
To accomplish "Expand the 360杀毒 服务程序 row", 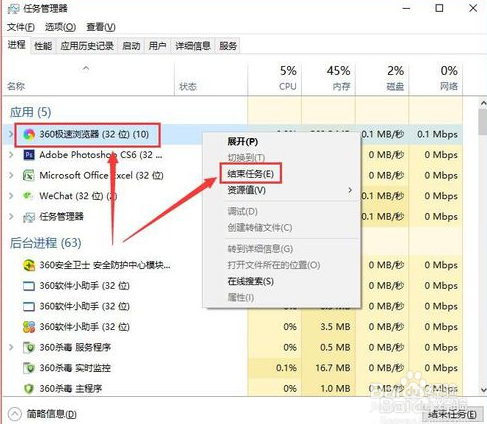I will point(11,347).
